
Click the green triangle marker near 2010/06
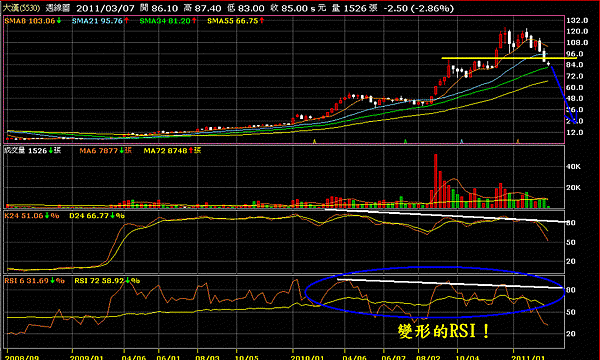(x=406, y=142)
